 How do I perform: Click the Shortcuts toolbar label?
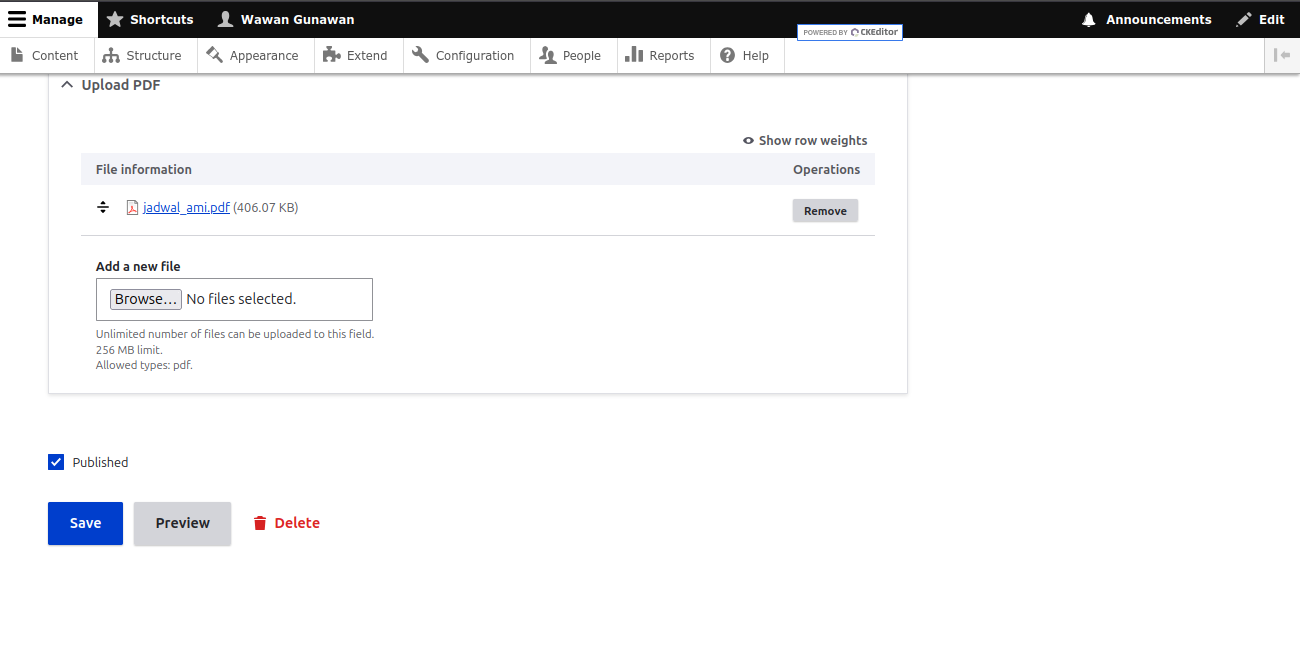point(162,19)
